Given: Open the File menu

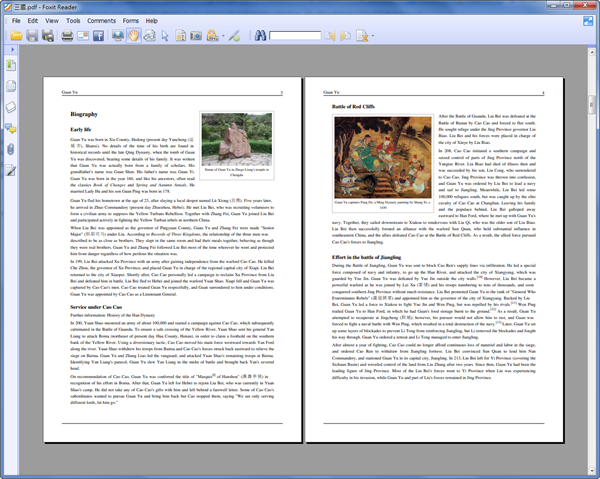Looking at the screenshot, I should pos(16,20).
